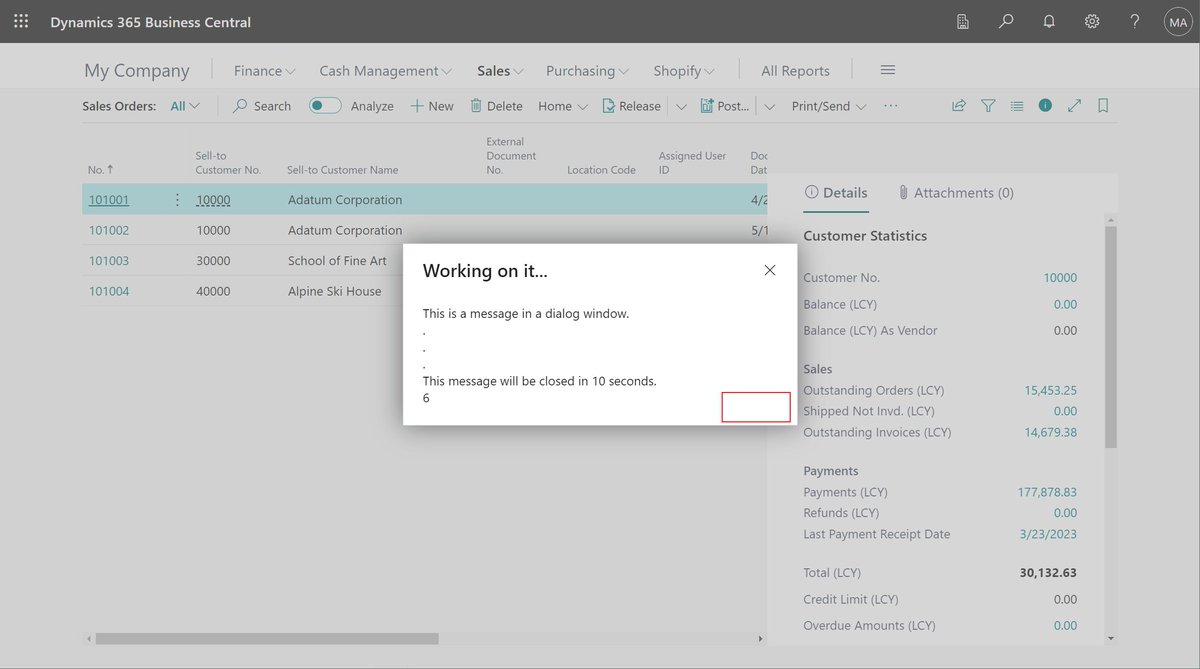This screenshot has height=669, width=1200.
Task: Open the Print/Send dropdown
Action: (x=829, y=106)
